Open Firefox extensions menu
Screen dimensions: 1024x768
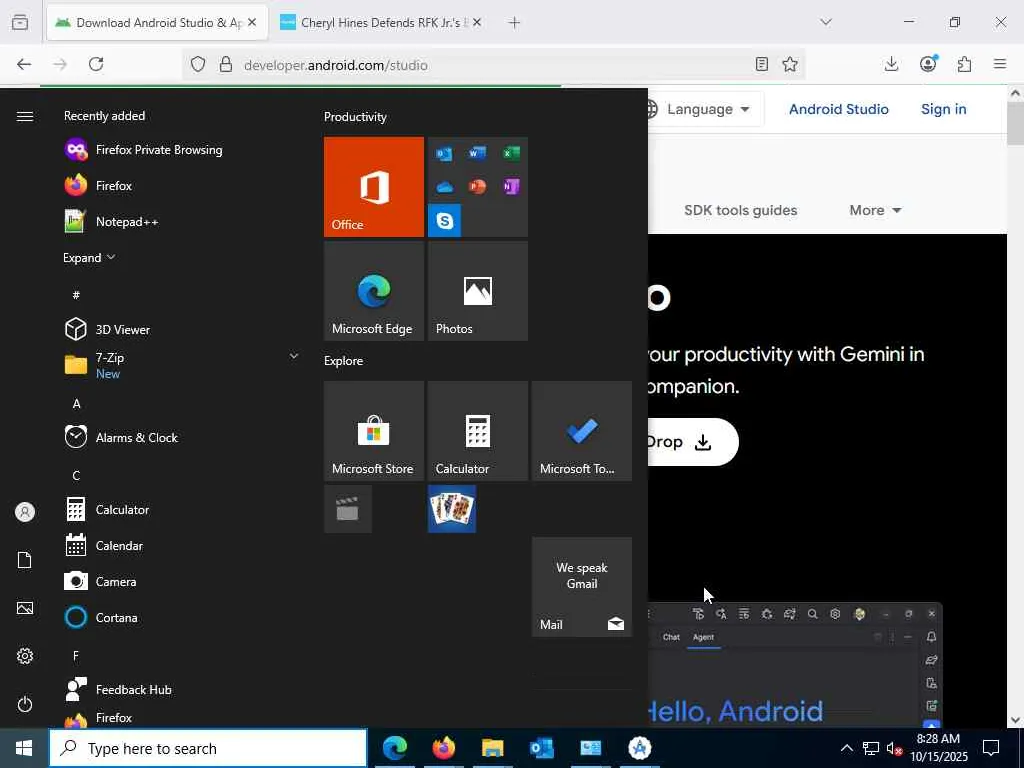pos(964,64)
